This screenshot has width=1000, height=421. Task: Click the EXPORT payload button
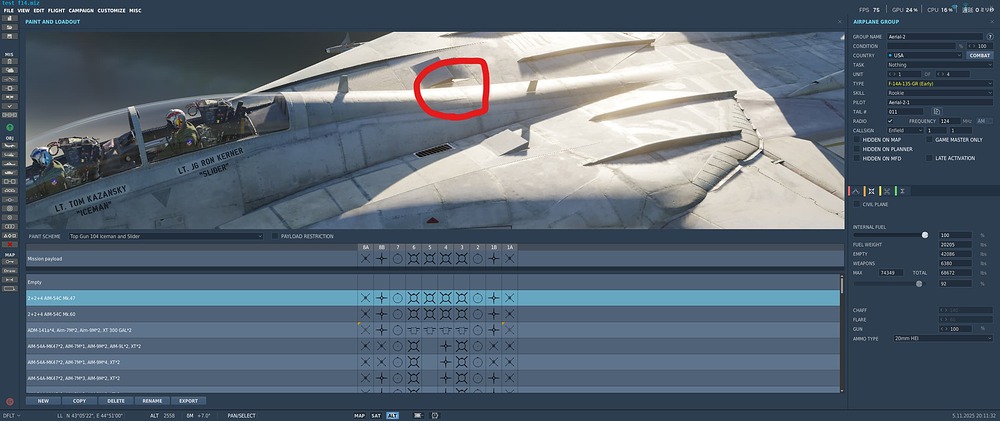[x=189, y=401]
